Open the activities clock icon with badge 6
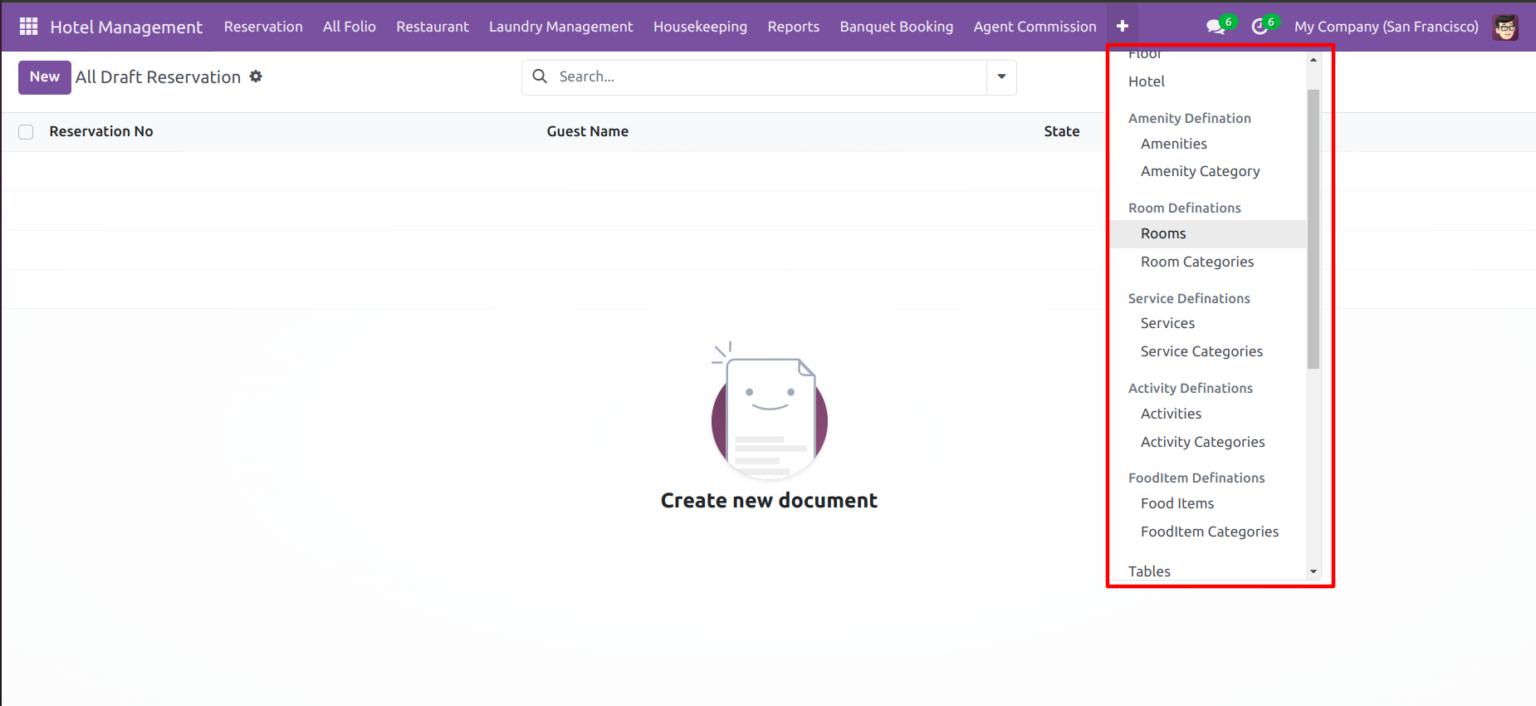 coord(1259,26)
